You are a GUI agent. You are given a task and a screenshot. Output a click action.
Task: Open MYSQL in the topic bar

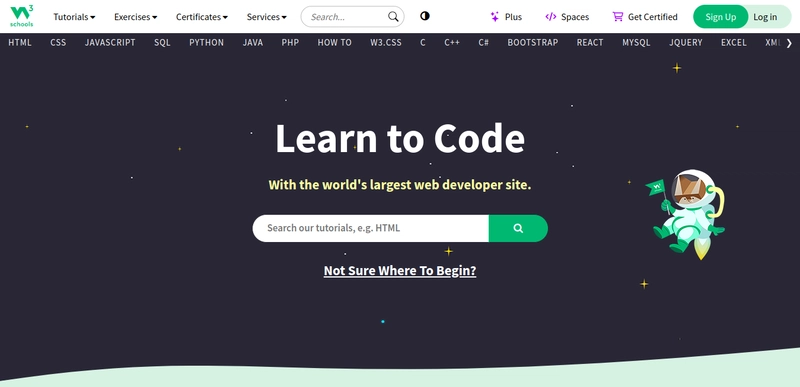(x=636, y=43)
